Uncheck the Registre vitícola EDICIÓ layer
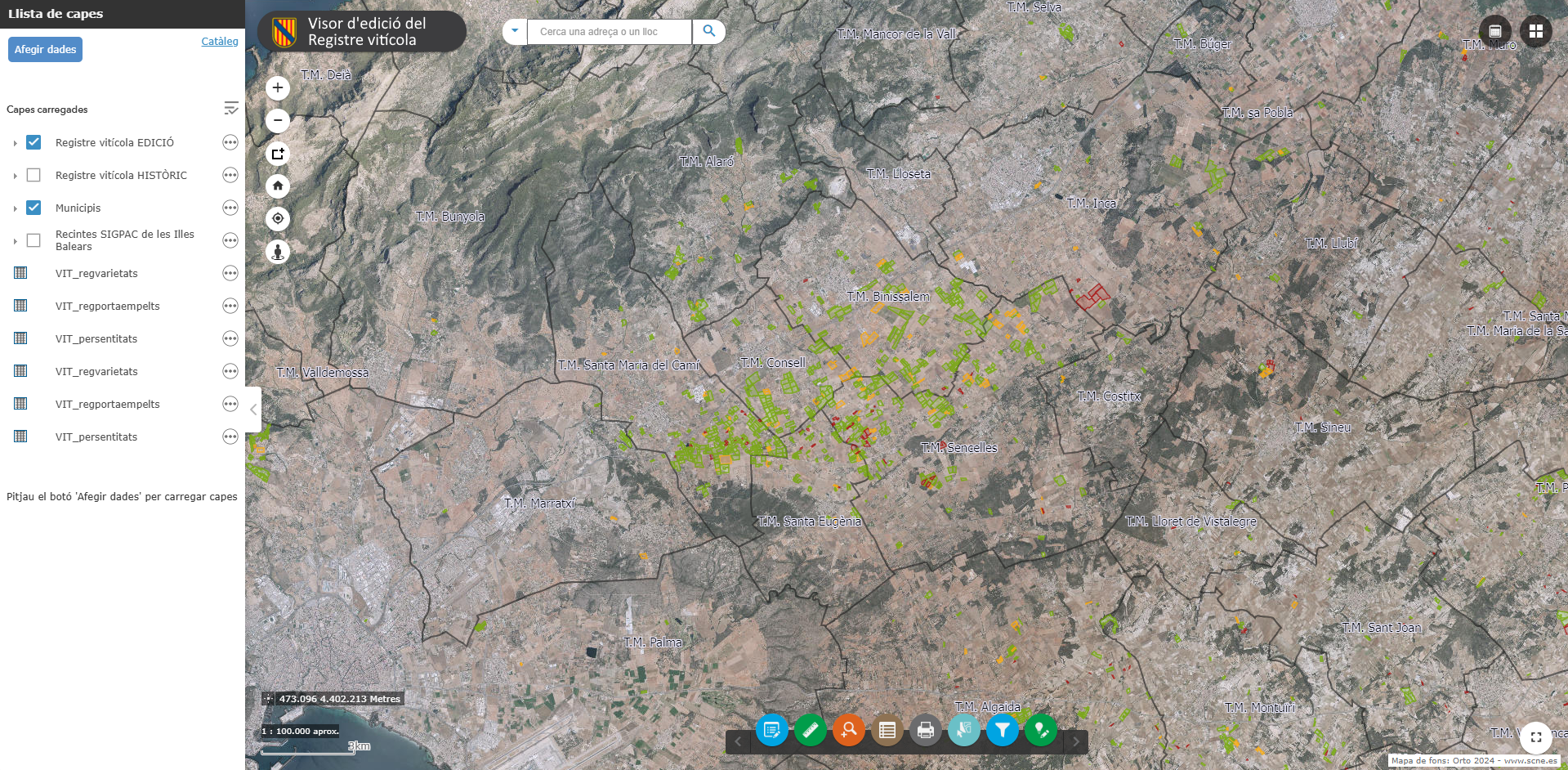The width and height of the screenshot is (1568, 770). click(34, 142)
